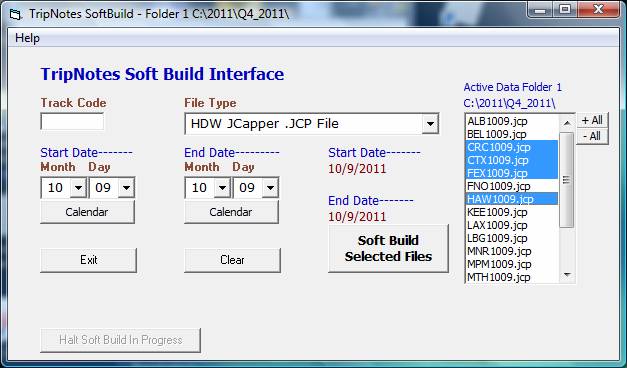Select all files with + All button
This screenshot has width=627, height=368.
(592, 120)
